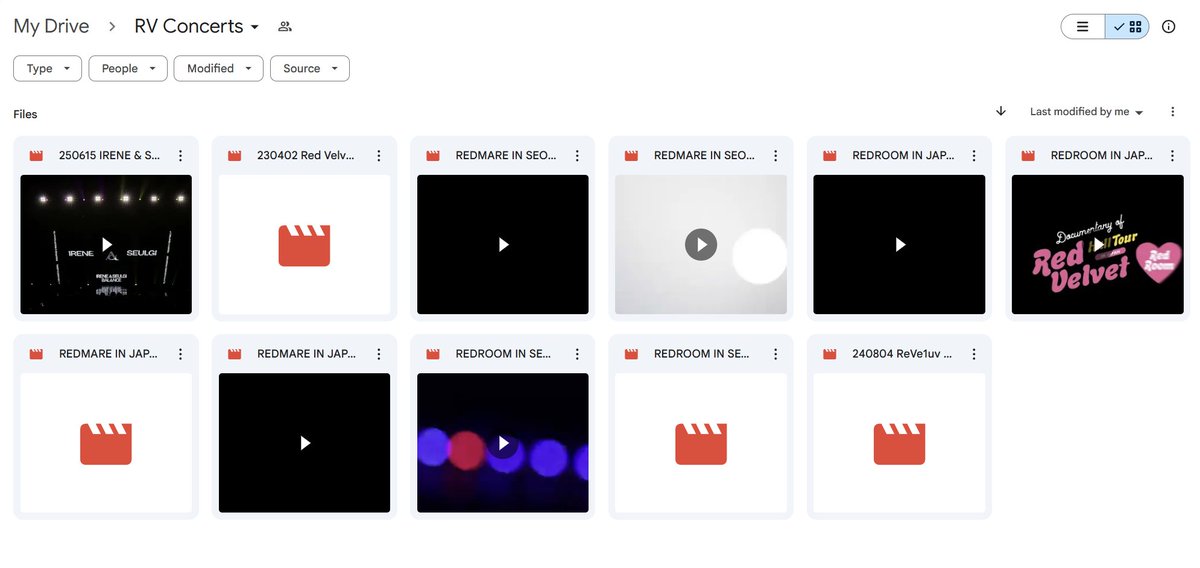The width and height of the screenshot is (1200, 568).
Task: Change the Last modified by me sort option
Action: 1087,112
